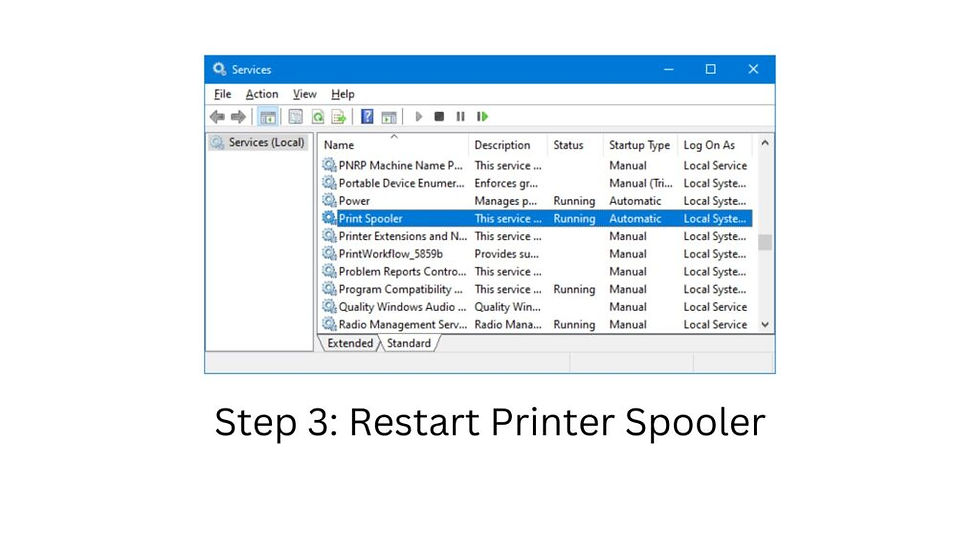Click the gear icon beside PrintWorkflow_5859b
The image size is (980, 551).
[329, 254]
